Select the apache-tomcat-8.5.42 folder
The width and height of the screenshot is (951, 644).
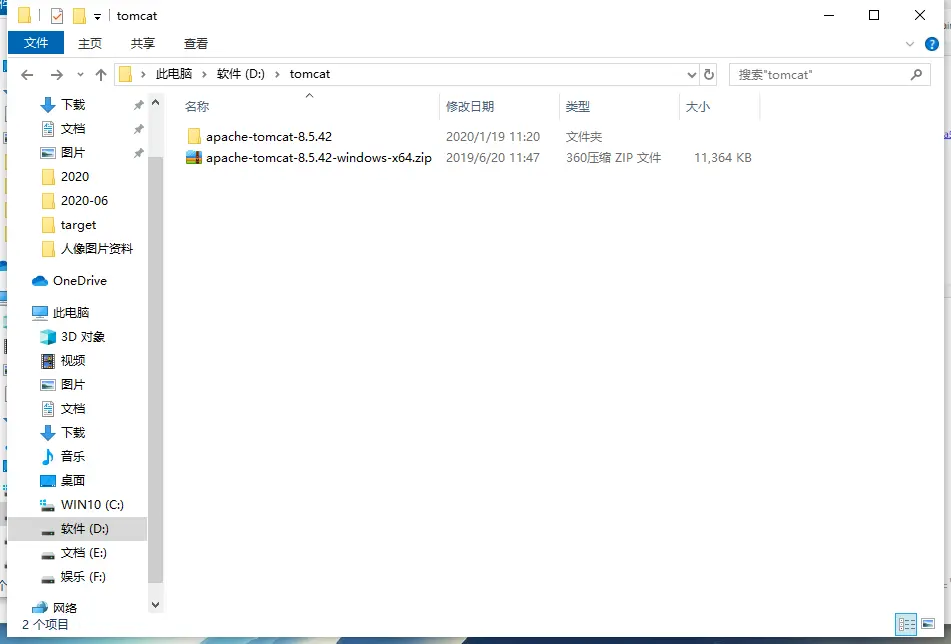tap(269, 136)
